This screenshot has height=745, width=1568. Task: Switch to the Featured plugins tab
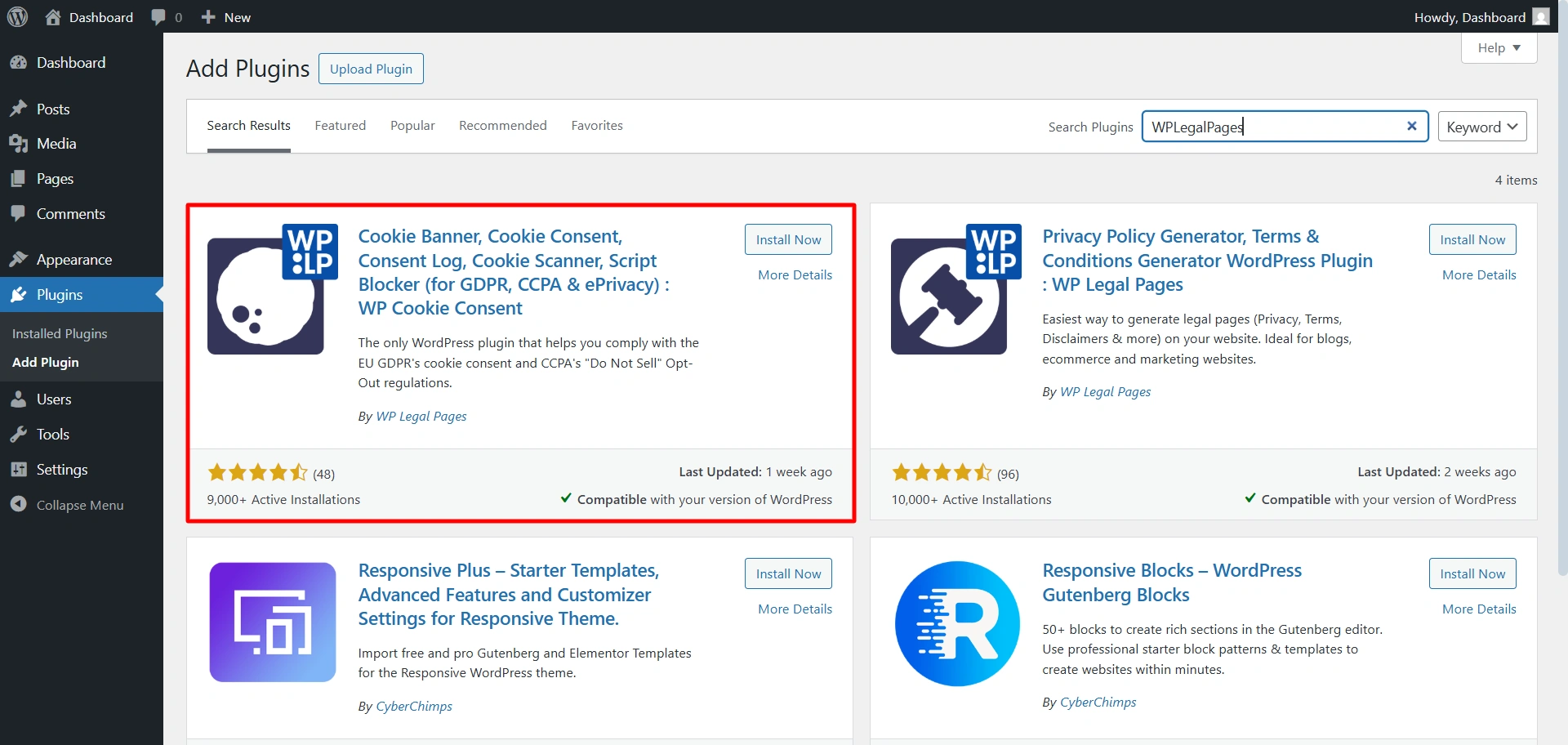pyautogui.click(x=340, y=125)
